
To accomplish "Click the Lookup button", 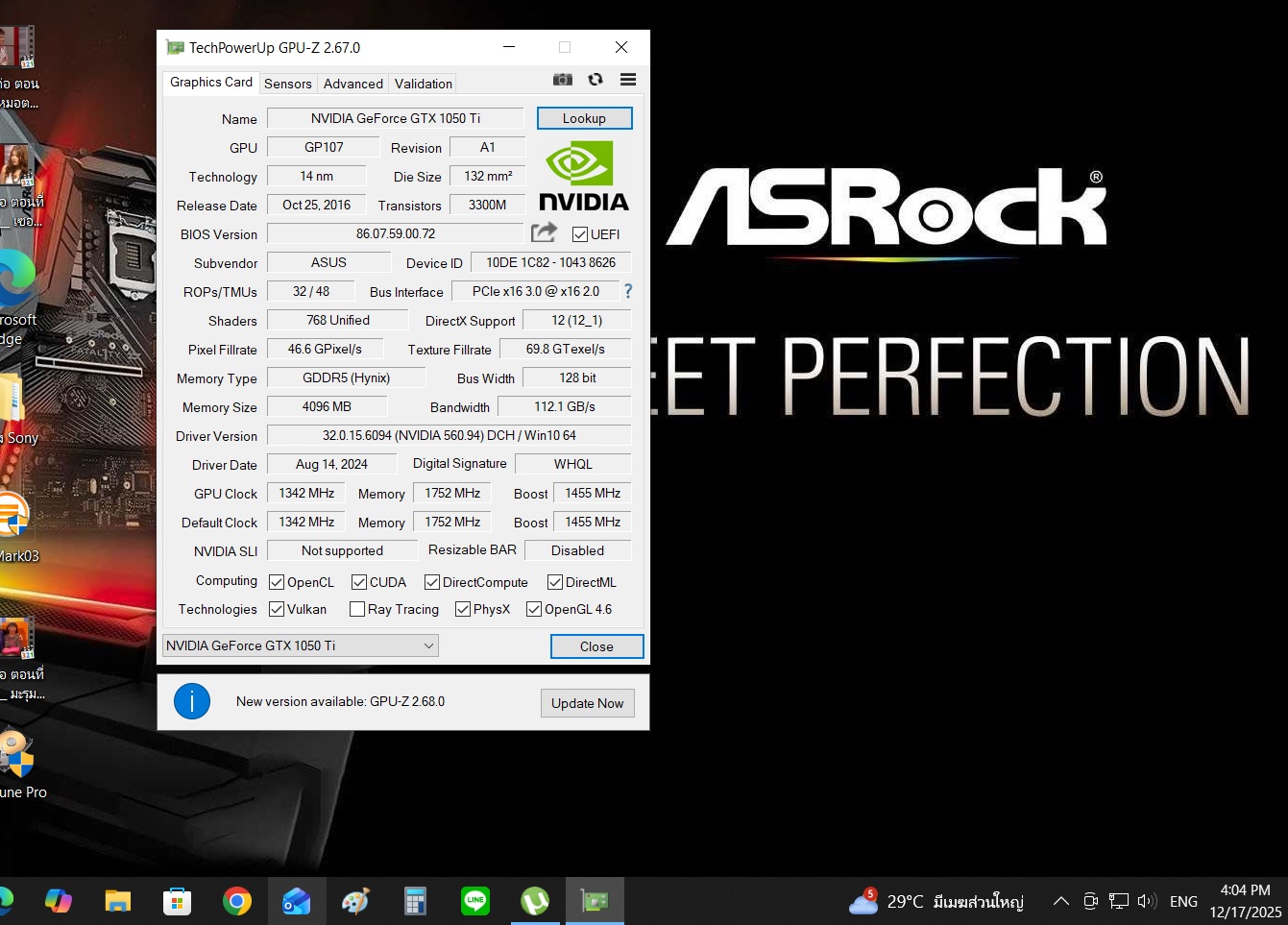I will tap(584, 118).
